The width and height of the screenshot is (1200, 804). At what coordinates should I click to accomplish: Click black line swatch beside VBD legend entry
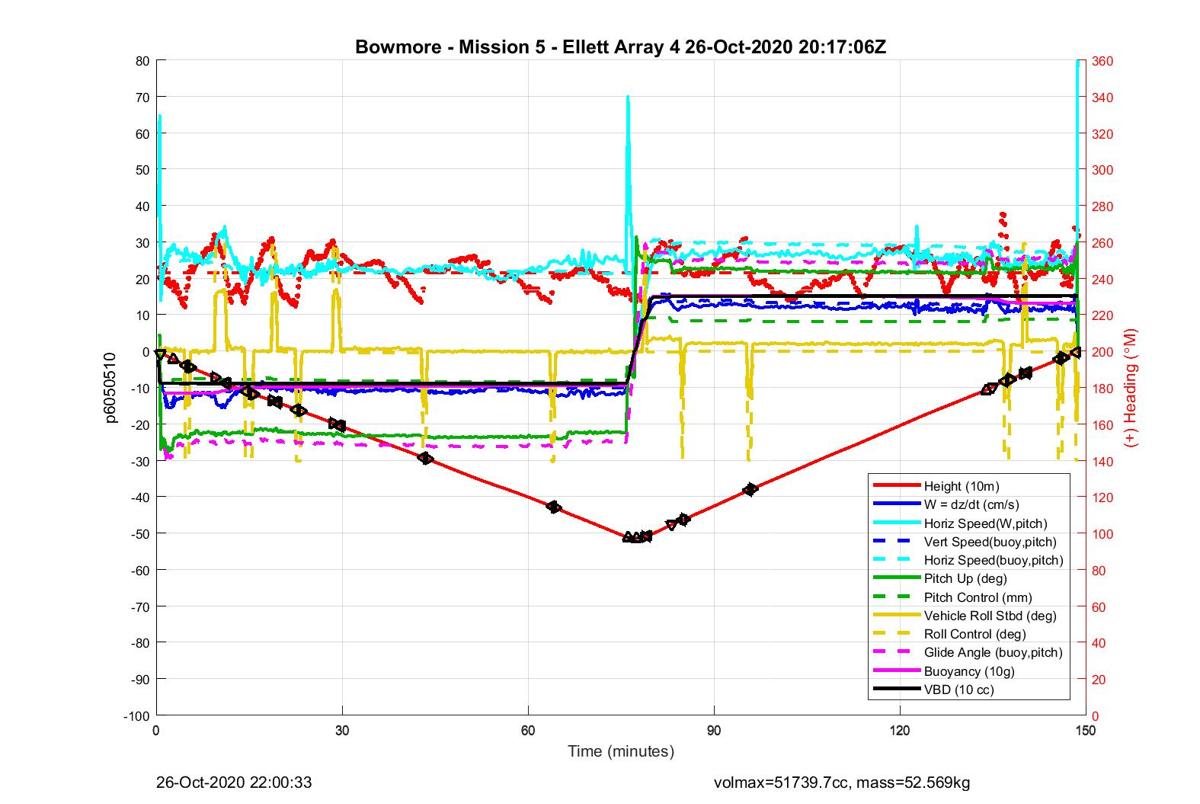click(896, 690)
